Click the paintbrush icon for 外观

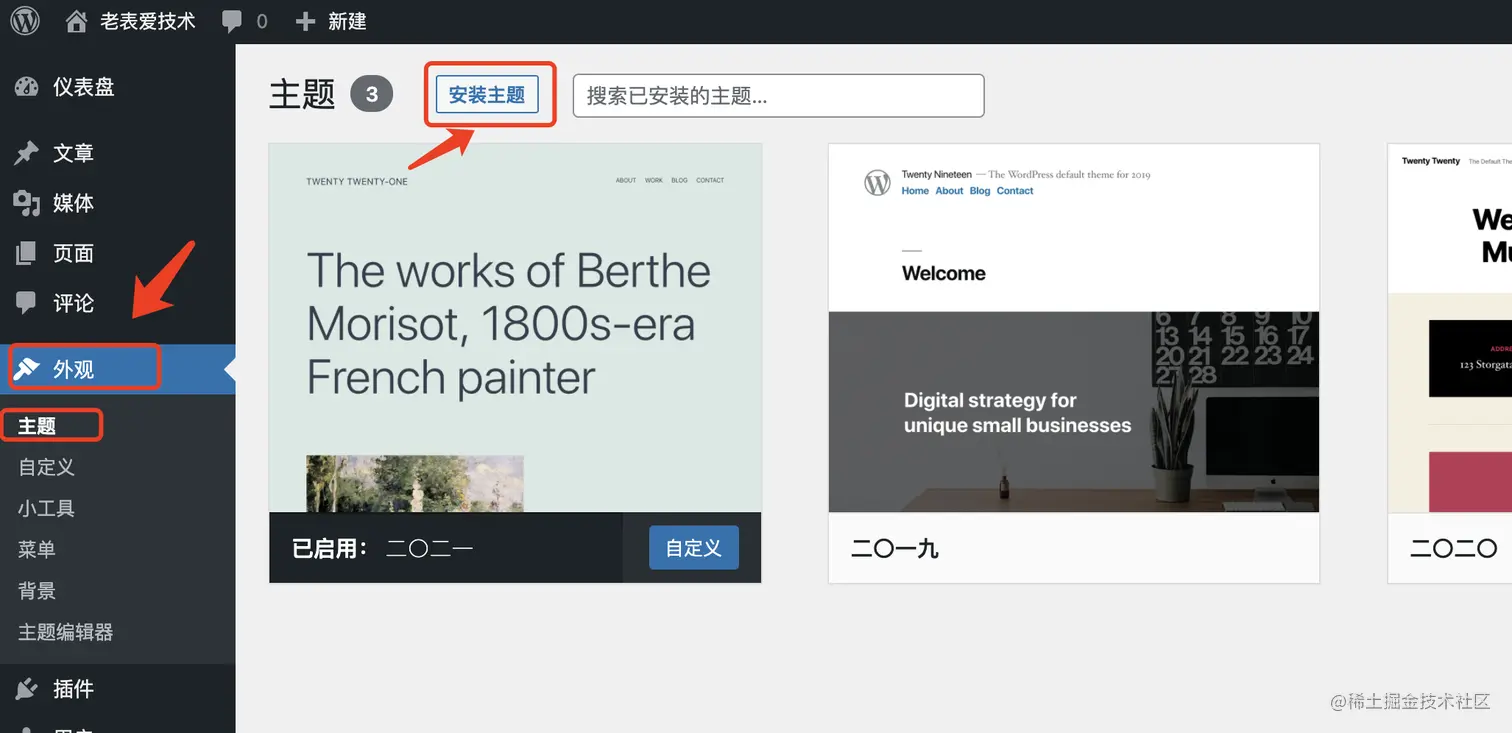[27, 369]
